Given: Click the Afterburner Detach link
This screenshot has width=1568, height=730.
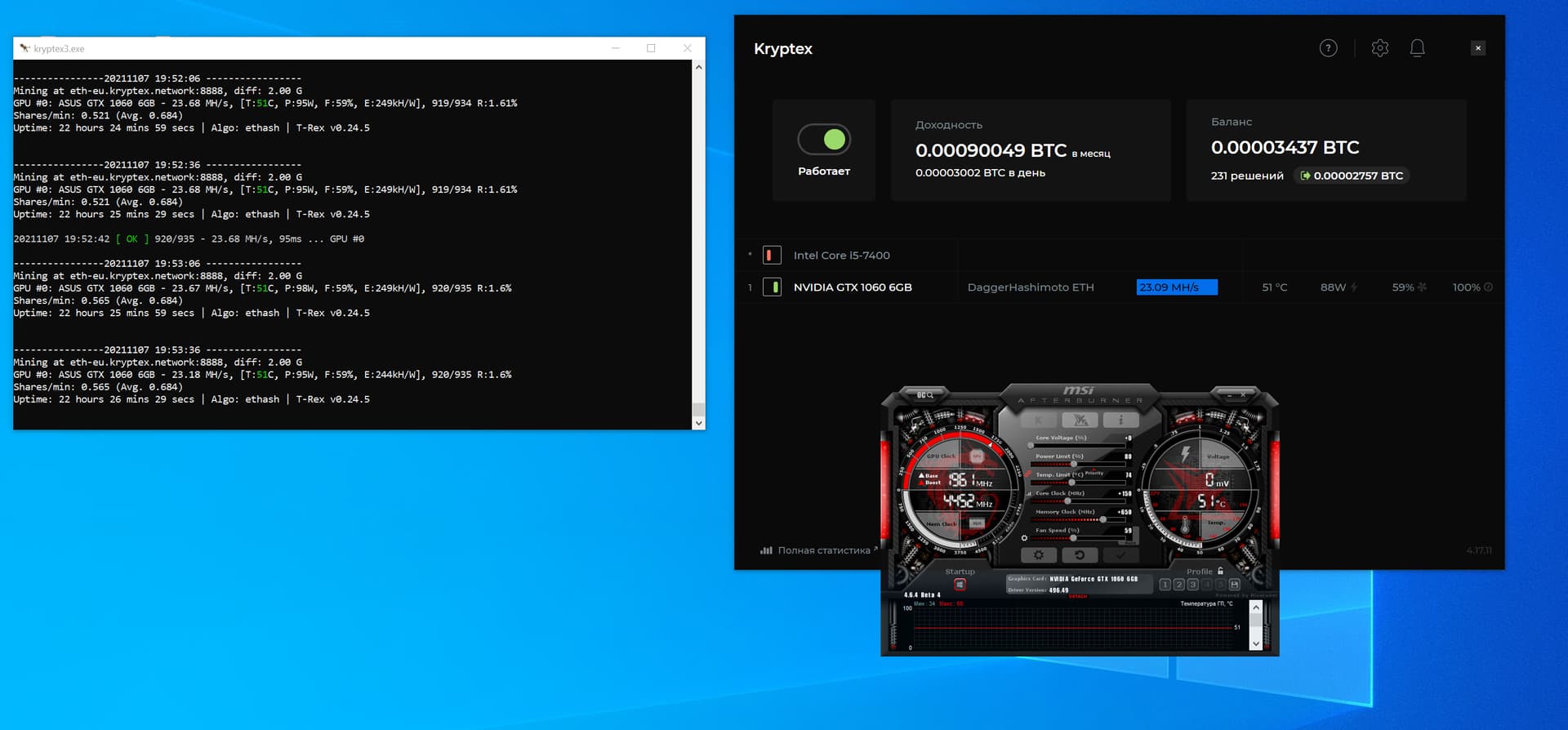Looking at the screenshot, I should 1078,596.
